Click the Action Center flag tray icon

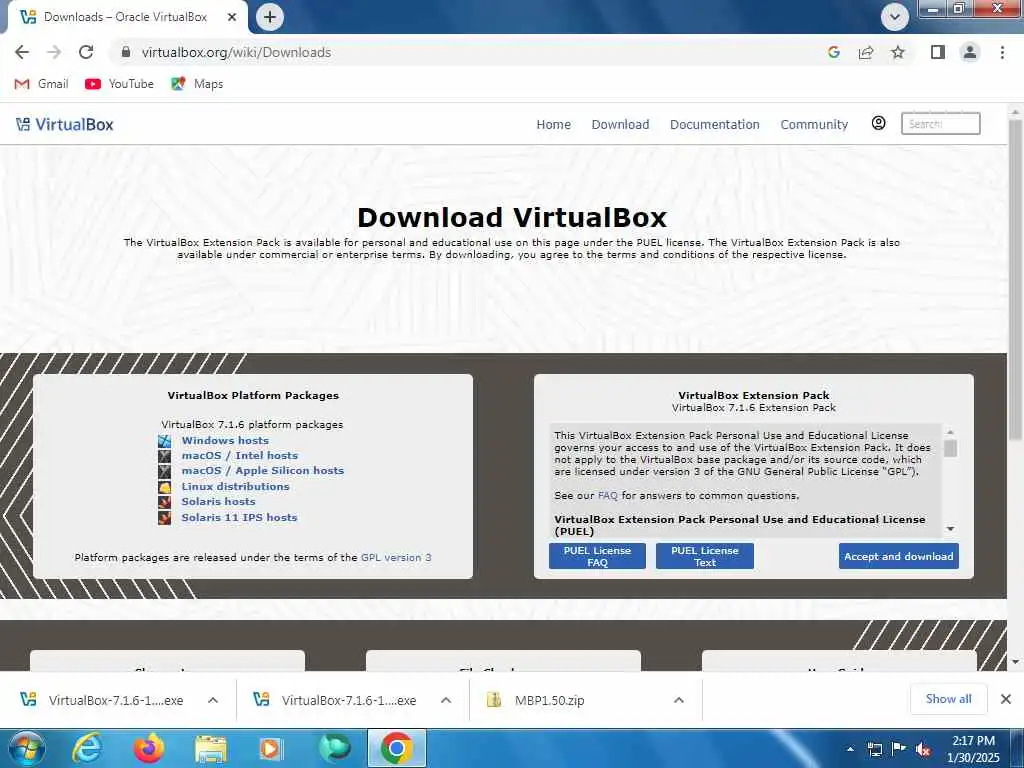pyautogui.click(x=899, y=749)
